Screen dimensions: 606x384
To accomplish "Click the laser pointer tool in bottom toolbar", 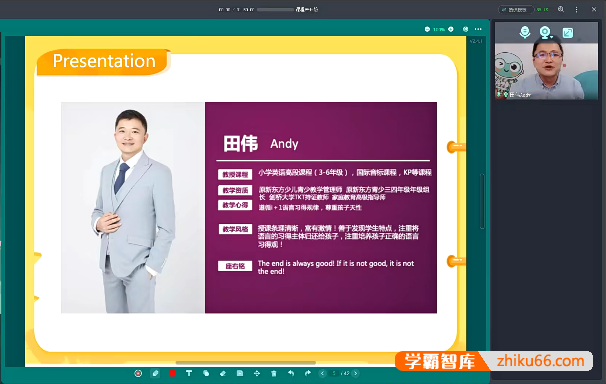I will coord(138,373).
